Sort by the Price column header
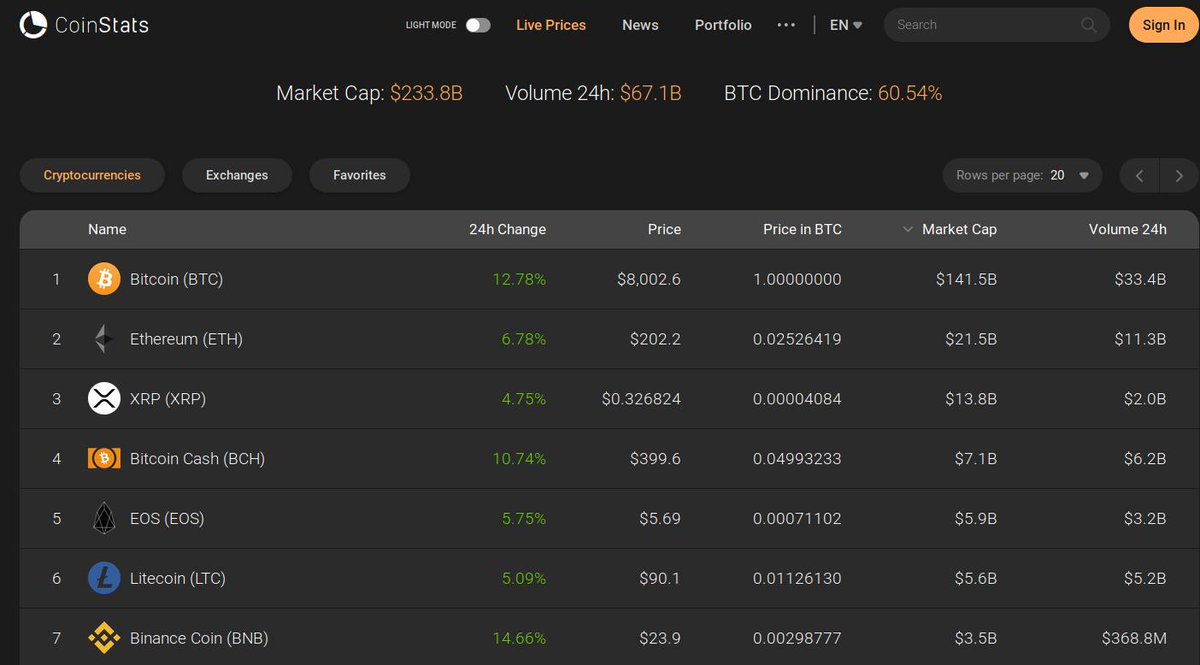This screenshot has width=1200, height=665. pyautogui.click(x=664, y=229)
